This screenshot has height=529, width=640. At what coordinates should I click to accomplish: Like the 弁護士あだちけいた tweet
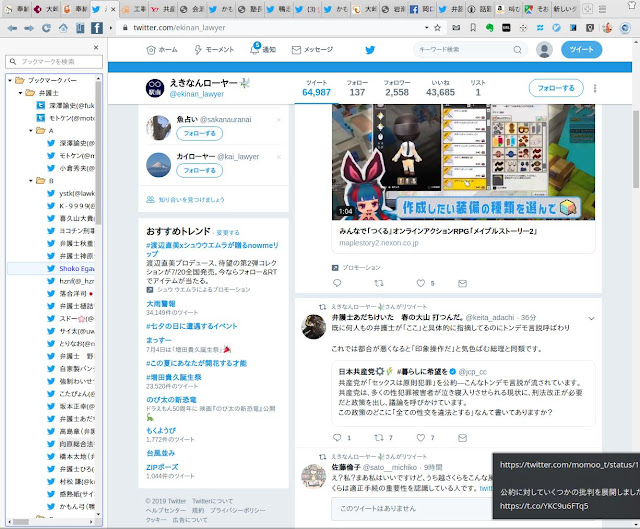[x=421, y=438]
